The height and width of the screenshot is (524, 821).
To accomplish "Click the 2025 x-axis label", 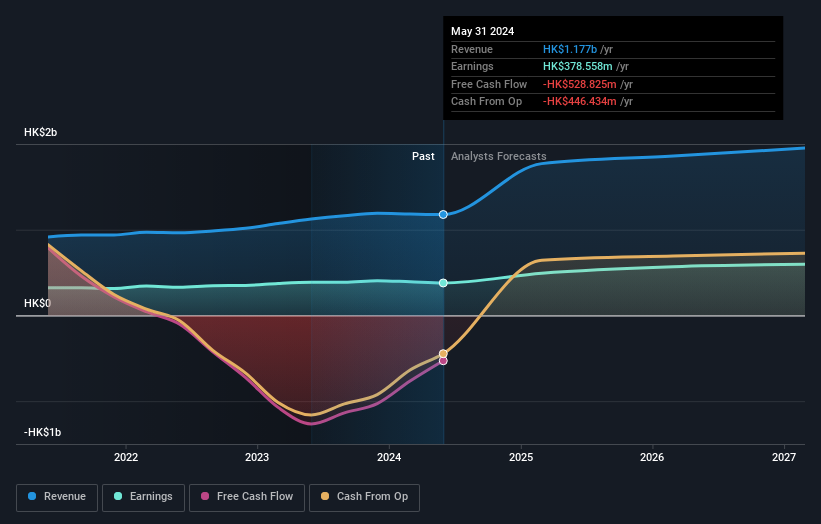I will [x=521, y=458].
